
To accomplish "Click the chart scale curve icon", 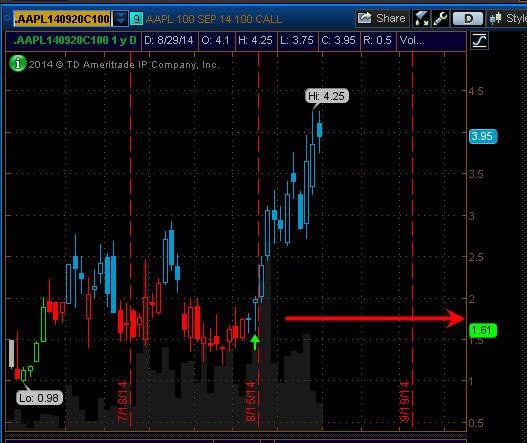I will (479, 41).
